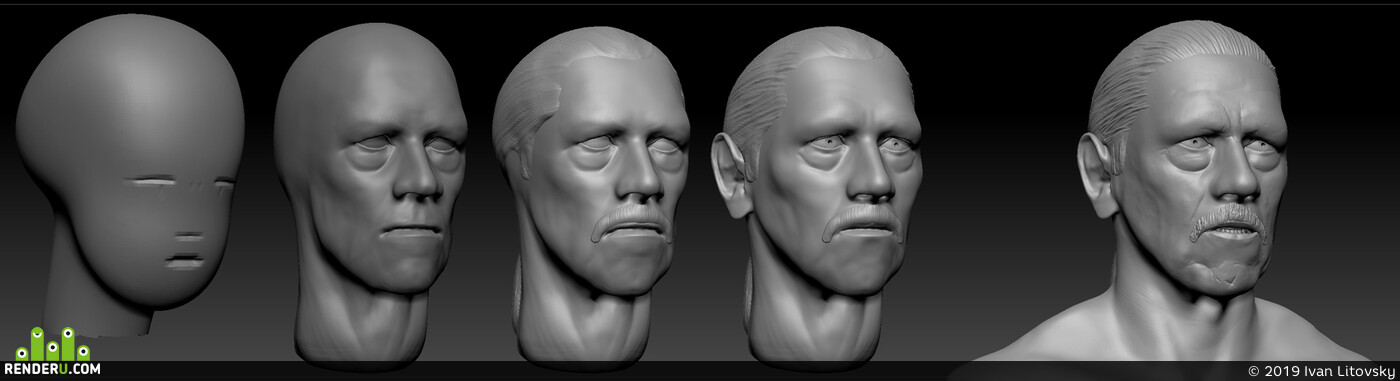Click the © 2019 Ivan Litovsky credit
Viewport: 1400px width, 381px height.
(x=1321, y=372)
